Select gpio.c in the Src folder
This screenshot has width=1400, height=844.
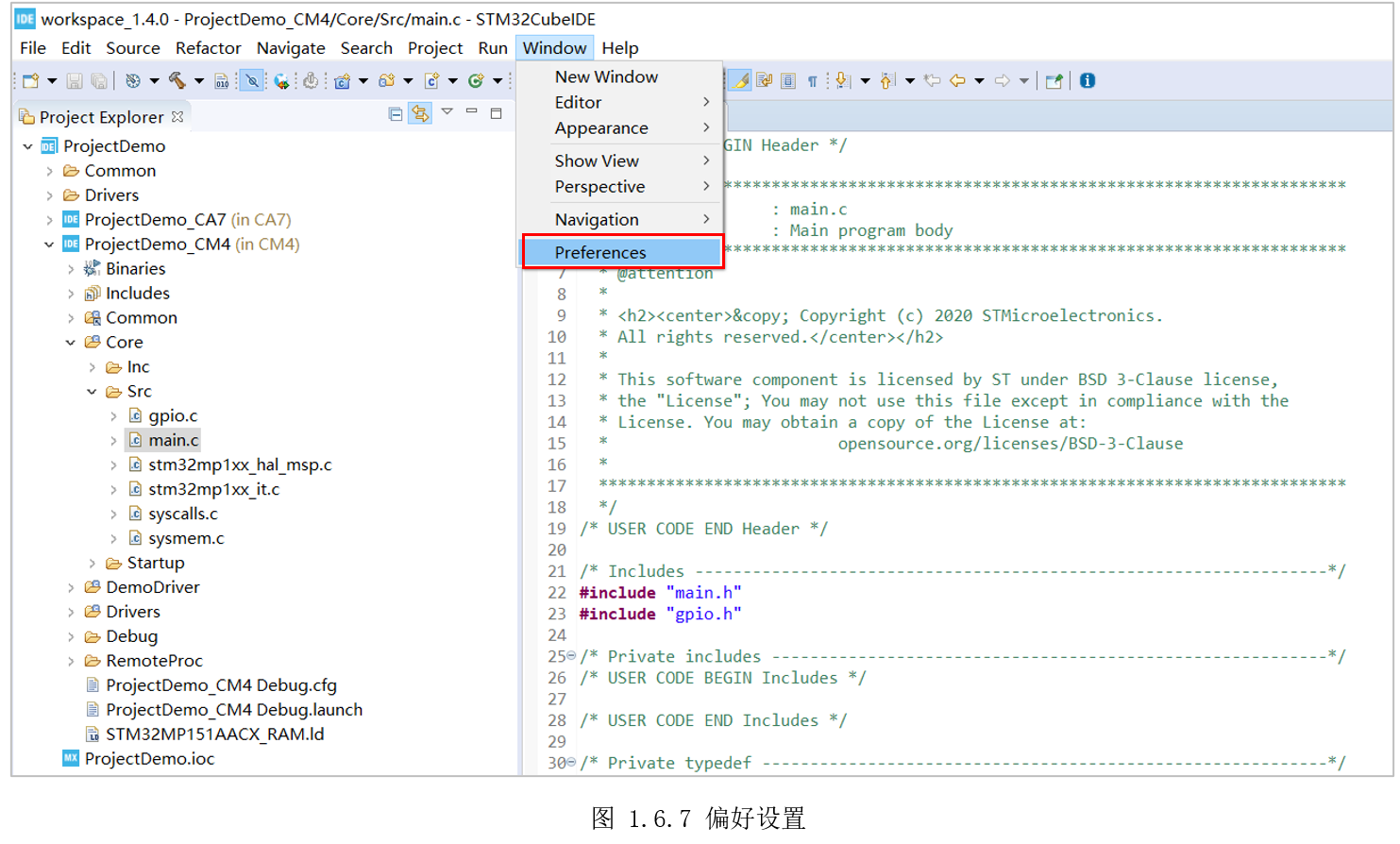173,415
